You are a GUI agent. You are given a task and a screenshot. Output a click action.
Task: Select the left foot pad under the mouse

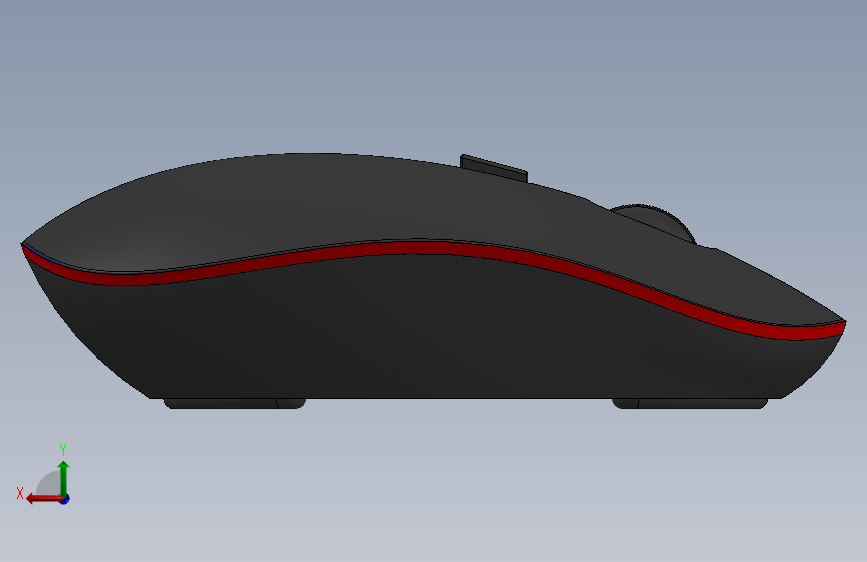(x=235, y=403)
